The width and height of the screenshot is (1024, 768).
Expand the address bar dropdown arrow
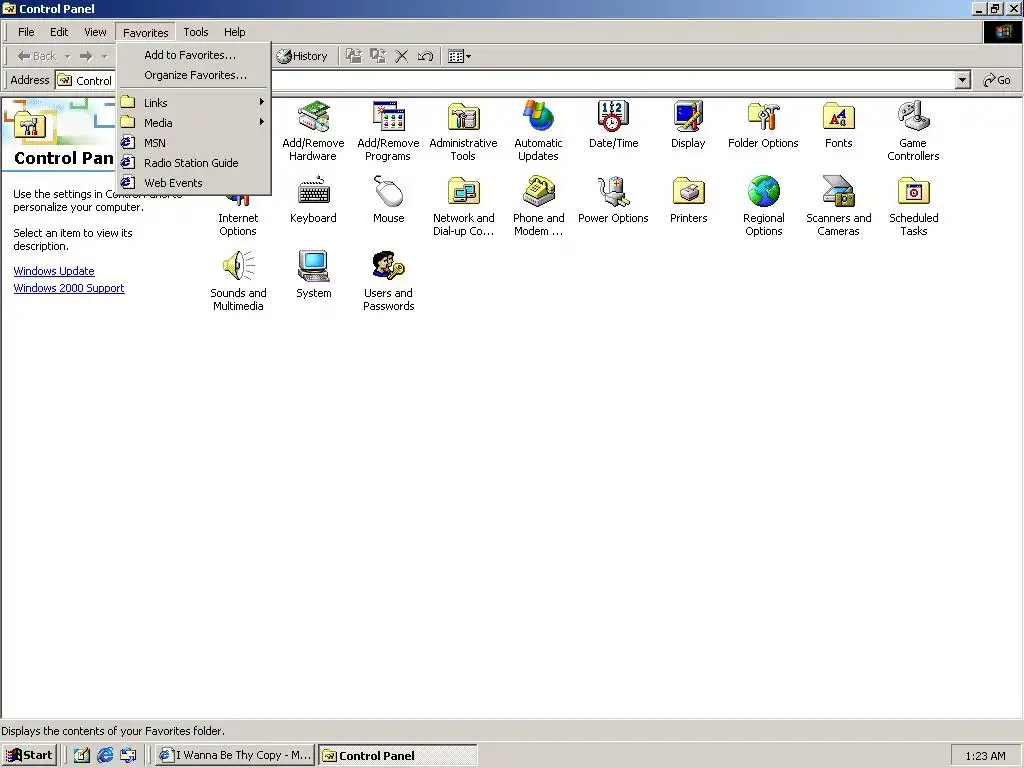coord(962,80)
